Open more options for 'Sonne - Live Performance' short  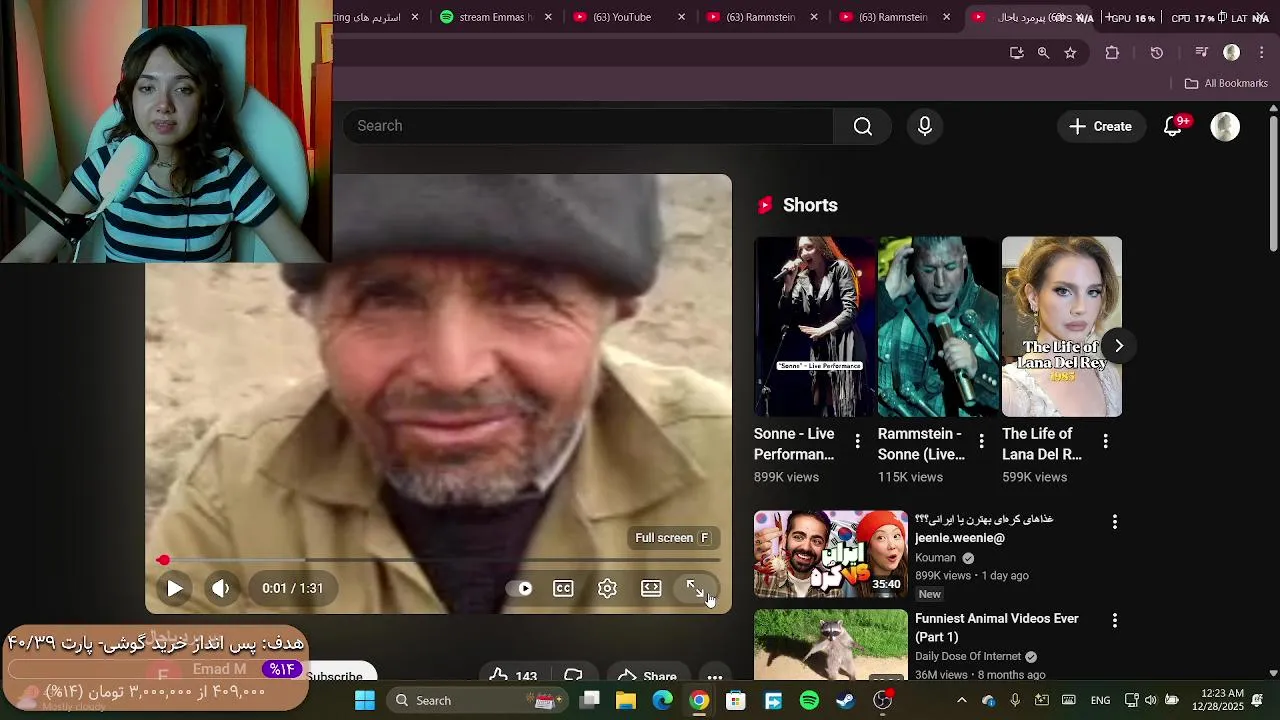pyautogui.click(x=857, y=441)
